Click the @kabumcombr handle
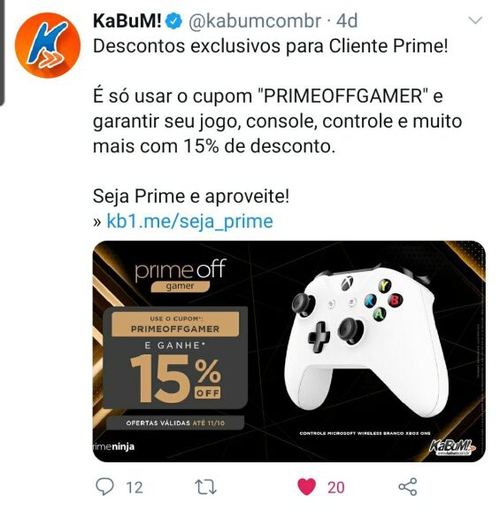 tap(255, 21)
